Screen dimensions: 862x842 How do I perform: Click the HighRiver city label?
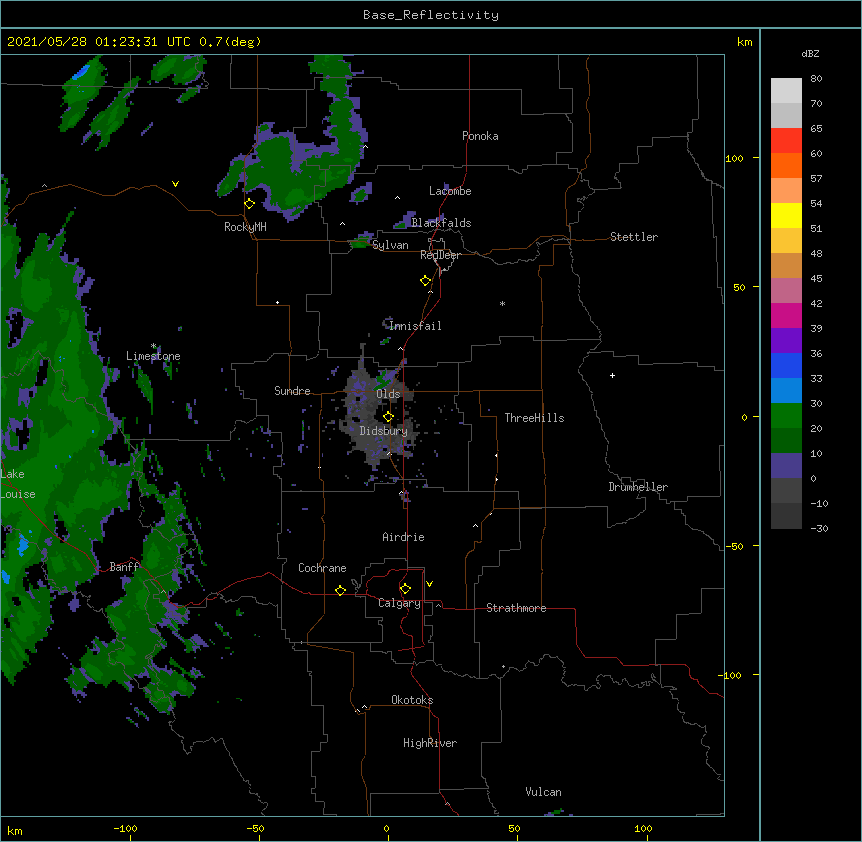click(x=430, y=743)
